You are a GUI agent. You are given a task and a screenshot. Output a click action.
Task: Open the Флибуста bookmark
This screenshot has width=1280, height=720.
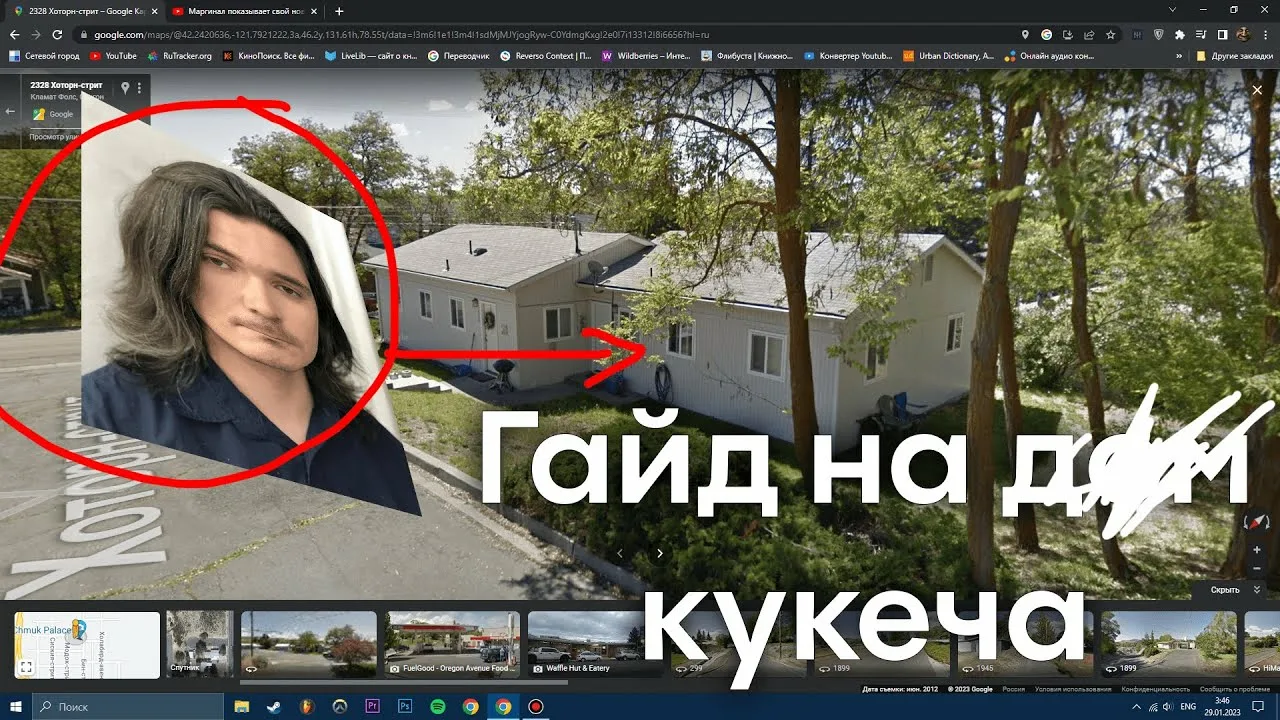point(747,56)
